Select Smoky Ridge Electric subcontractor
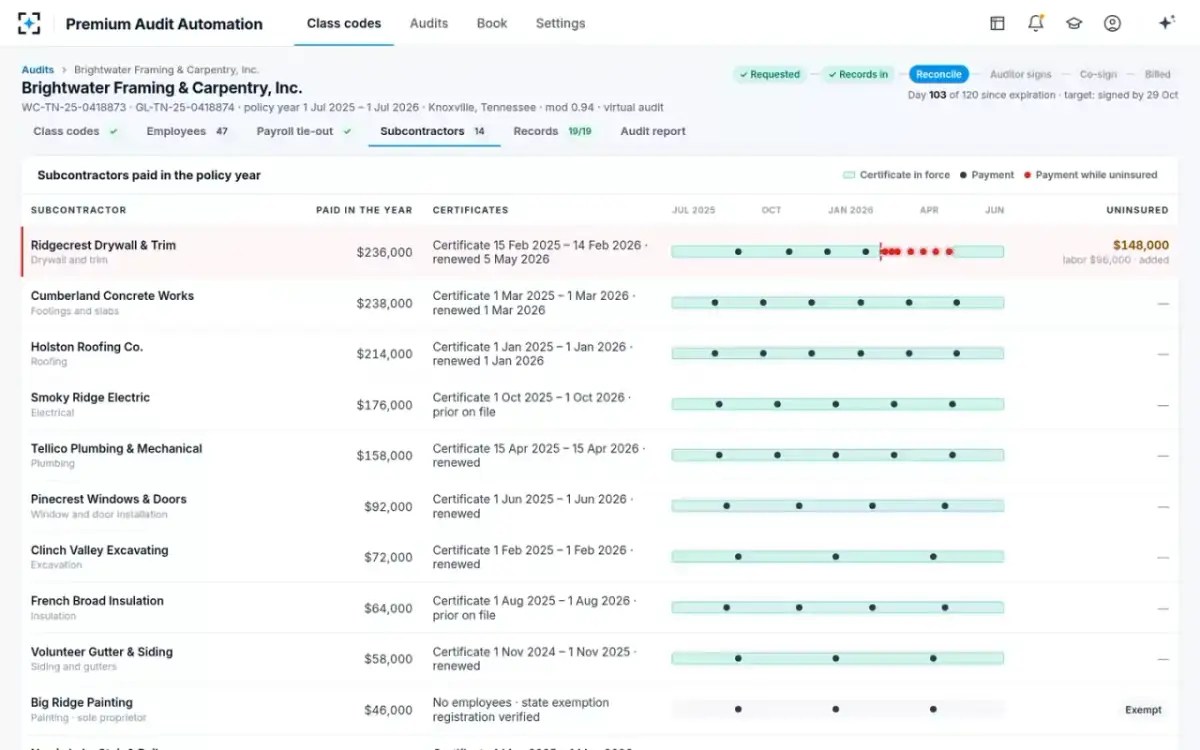Screen dimensions: 1200x750 (90, 397)
